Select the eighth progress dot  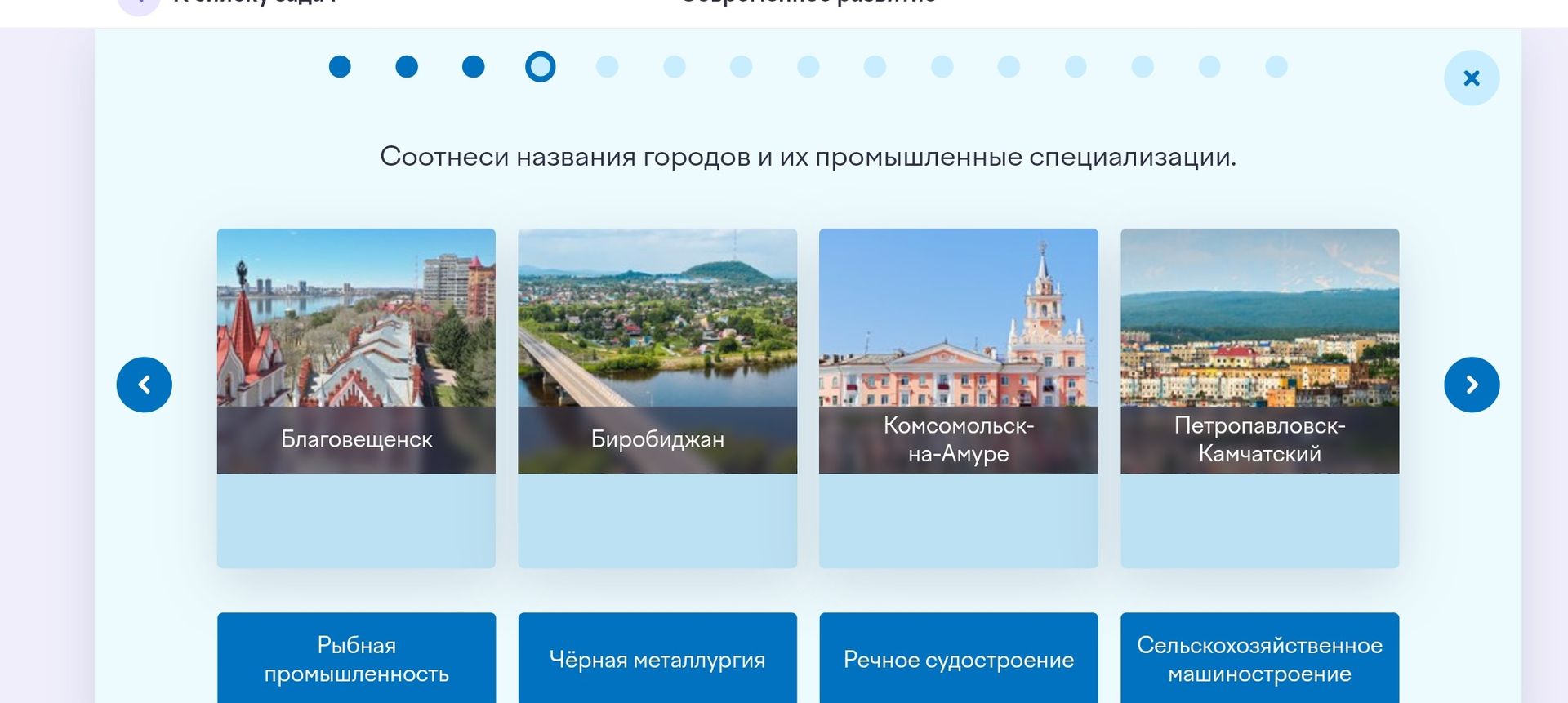click(808, 67)
